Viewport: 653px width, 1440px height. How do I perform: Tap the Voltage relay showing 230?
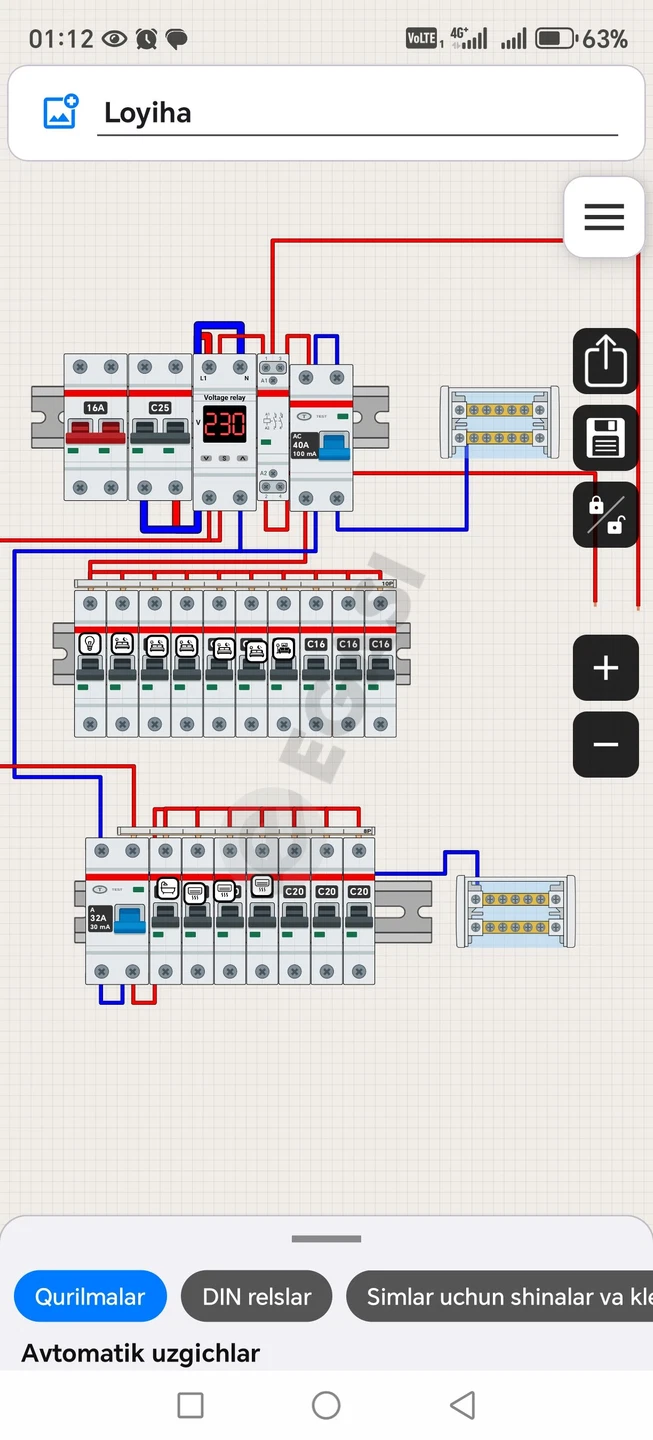tap(225, 433)
